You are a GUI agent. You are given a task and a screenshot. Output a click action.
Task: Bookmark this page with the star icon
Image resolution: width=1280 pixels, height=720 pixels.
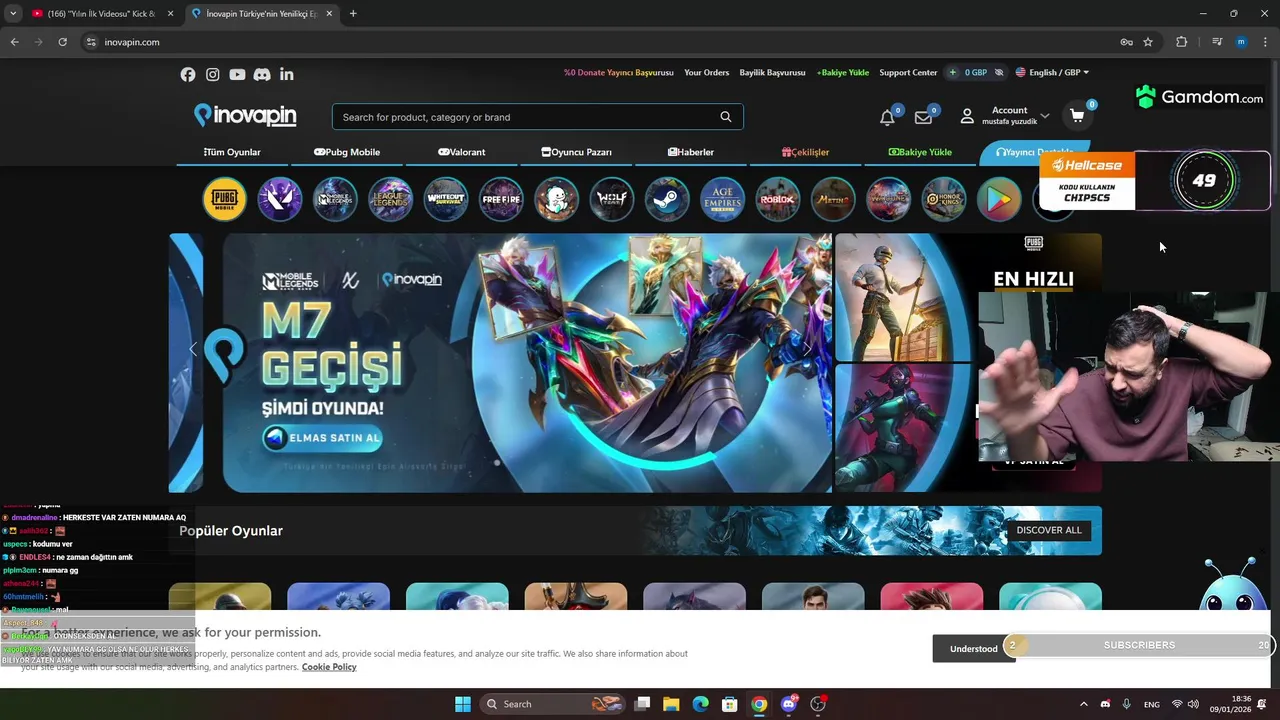tap(1148, 42)
